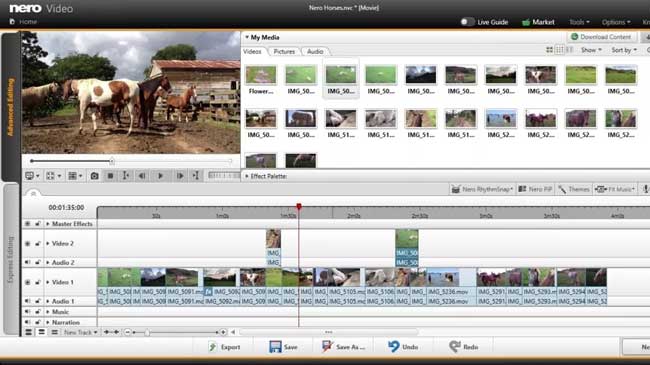Viewport: 650px width, 365px height.
Task: Toggle visibility of Video 2 track
Action: coord(27,243)
